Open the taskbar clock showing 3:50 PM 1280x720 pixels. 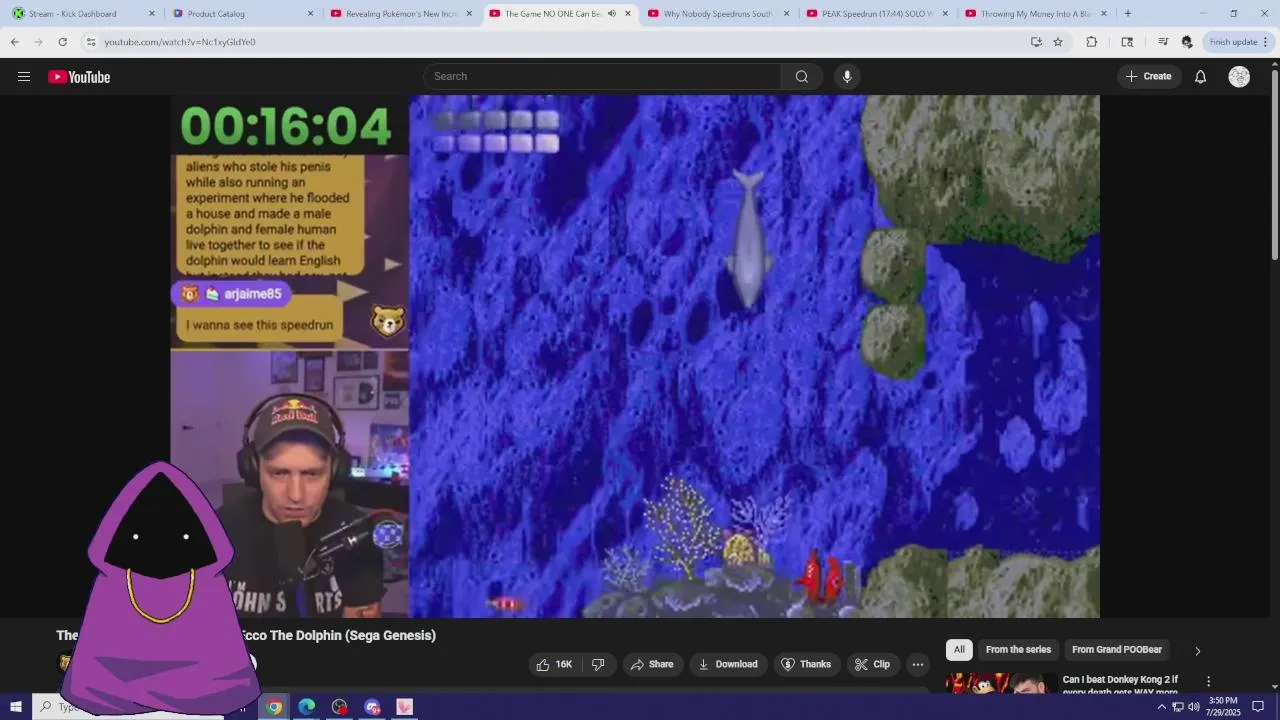1225,707
